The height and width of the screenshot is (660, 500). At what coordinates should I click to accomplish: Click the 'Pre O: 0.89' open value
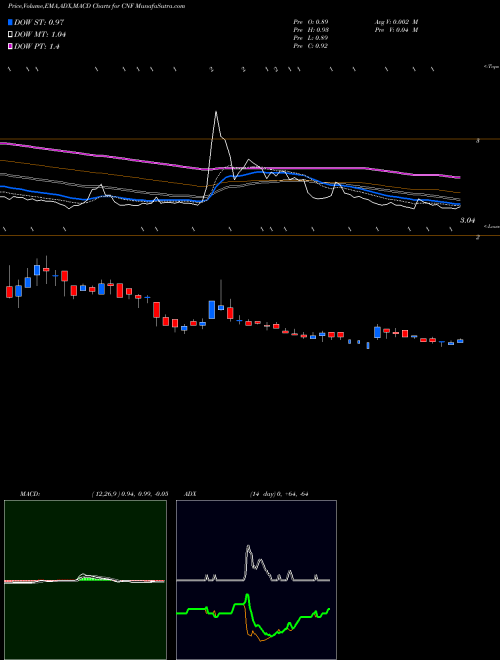311,22
